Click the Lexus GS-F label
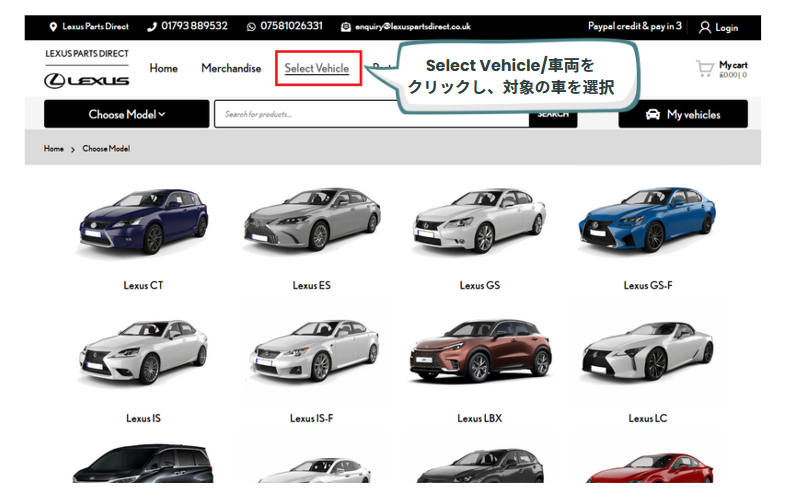Viewport: 790px width, 497px height. [x=648, y=285]
